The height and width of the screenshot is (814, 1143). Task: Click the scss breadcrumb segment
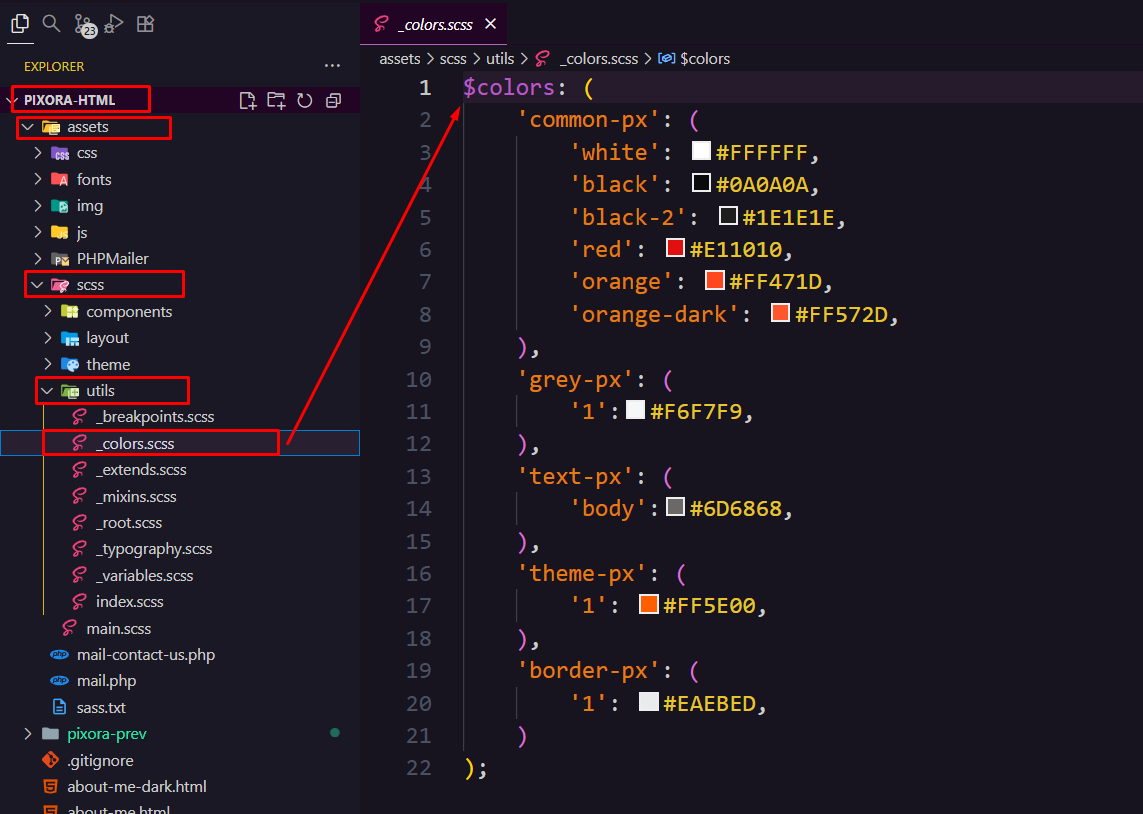[453, 59]
